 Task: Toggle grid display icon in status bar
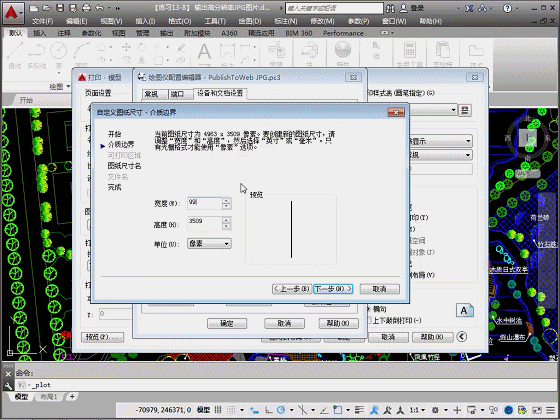tap(218, 410)
